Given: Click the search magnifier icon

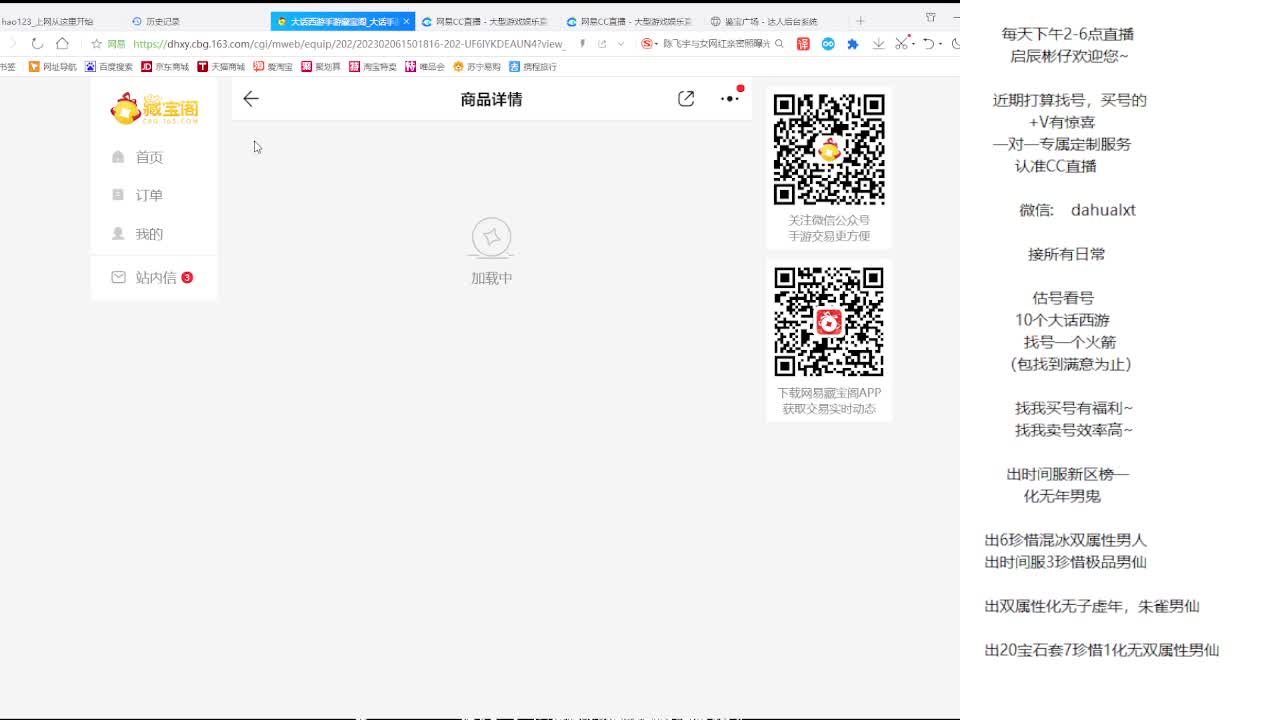Looking at the screenshot, I should click(779, 44).
